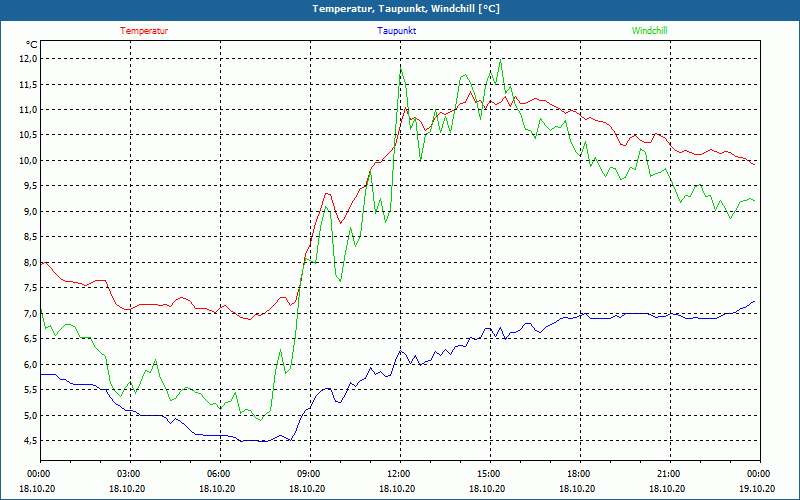The image size is (800, 500).
Task: Click the 10,0 value on y-axis
Action: coord(27,161)
